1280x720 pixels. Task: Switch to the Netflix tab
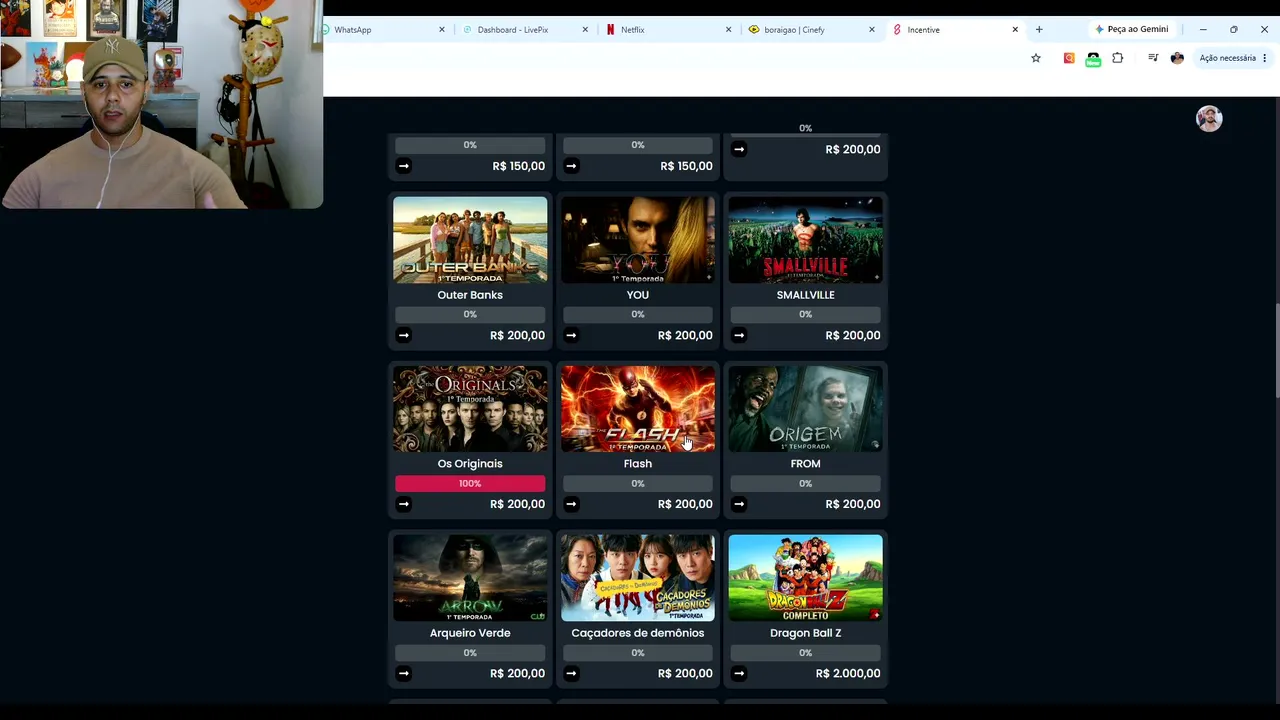tap(667, 30)
